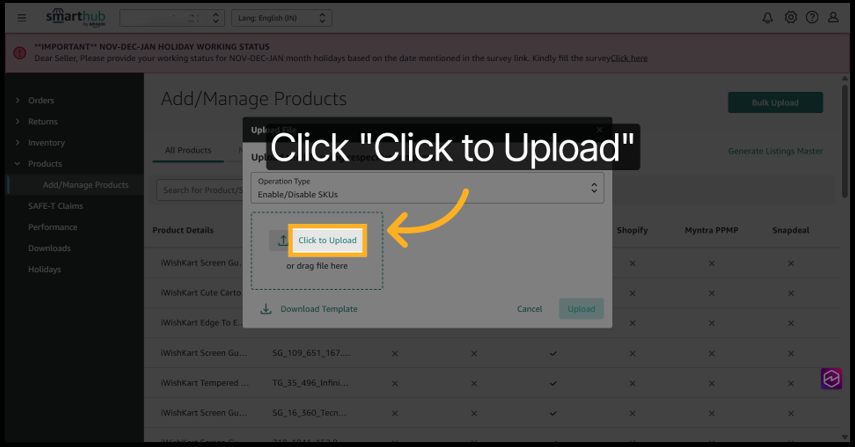Open the user account profile icon

click(833, 18)
